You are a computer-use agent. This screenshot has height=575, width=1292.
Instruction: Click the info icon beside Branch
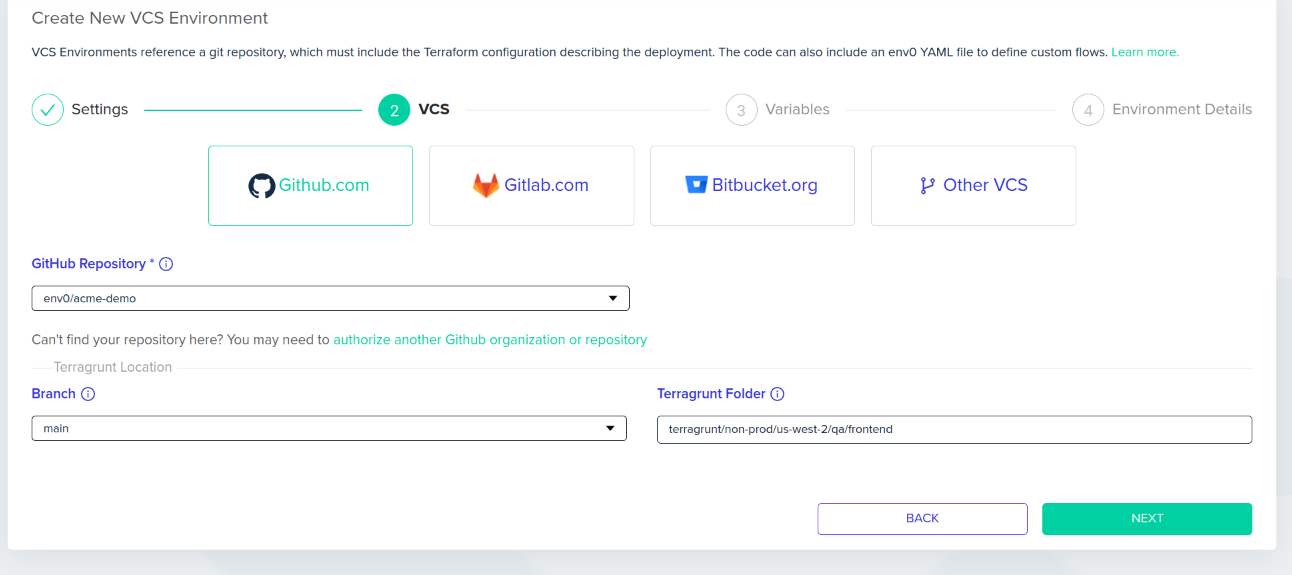(88, 394)
